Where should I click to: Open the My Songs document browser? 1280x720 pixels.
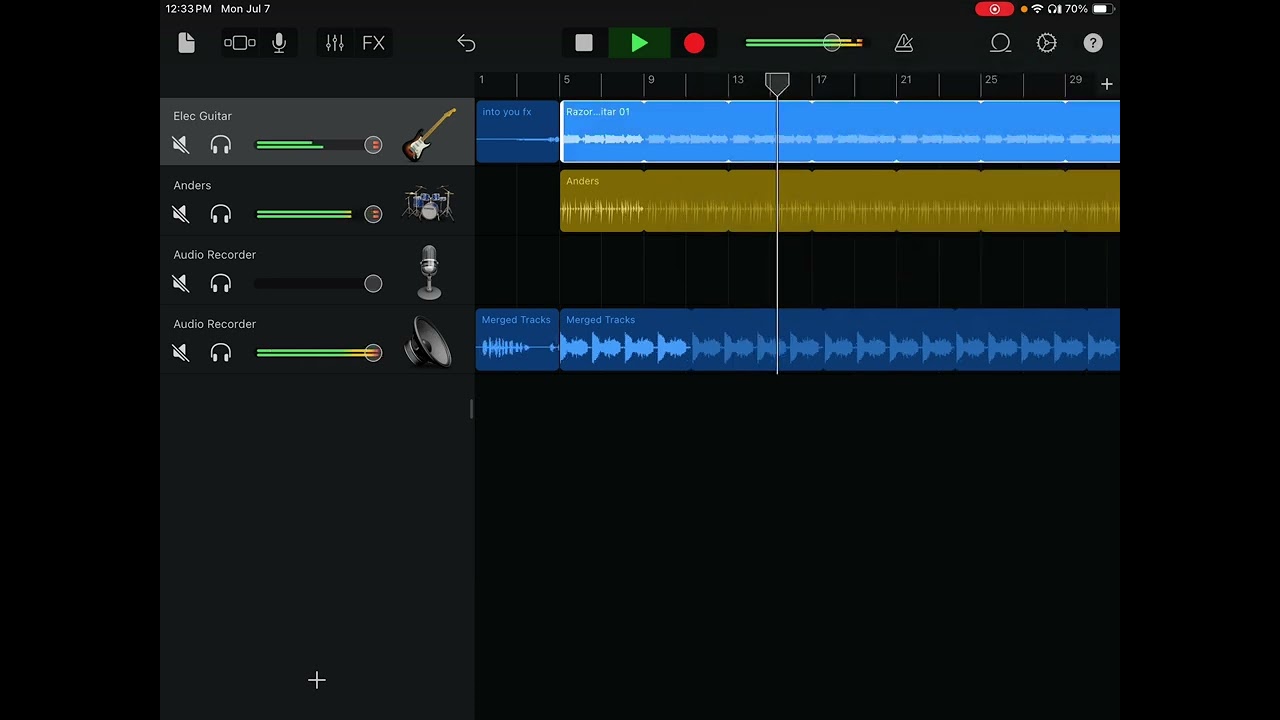pyautogui.click(x=186, y=43)
